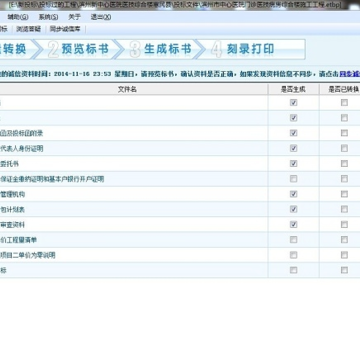Check 是否已转换 for 投标函附录 row

click(x=344, y=133)
